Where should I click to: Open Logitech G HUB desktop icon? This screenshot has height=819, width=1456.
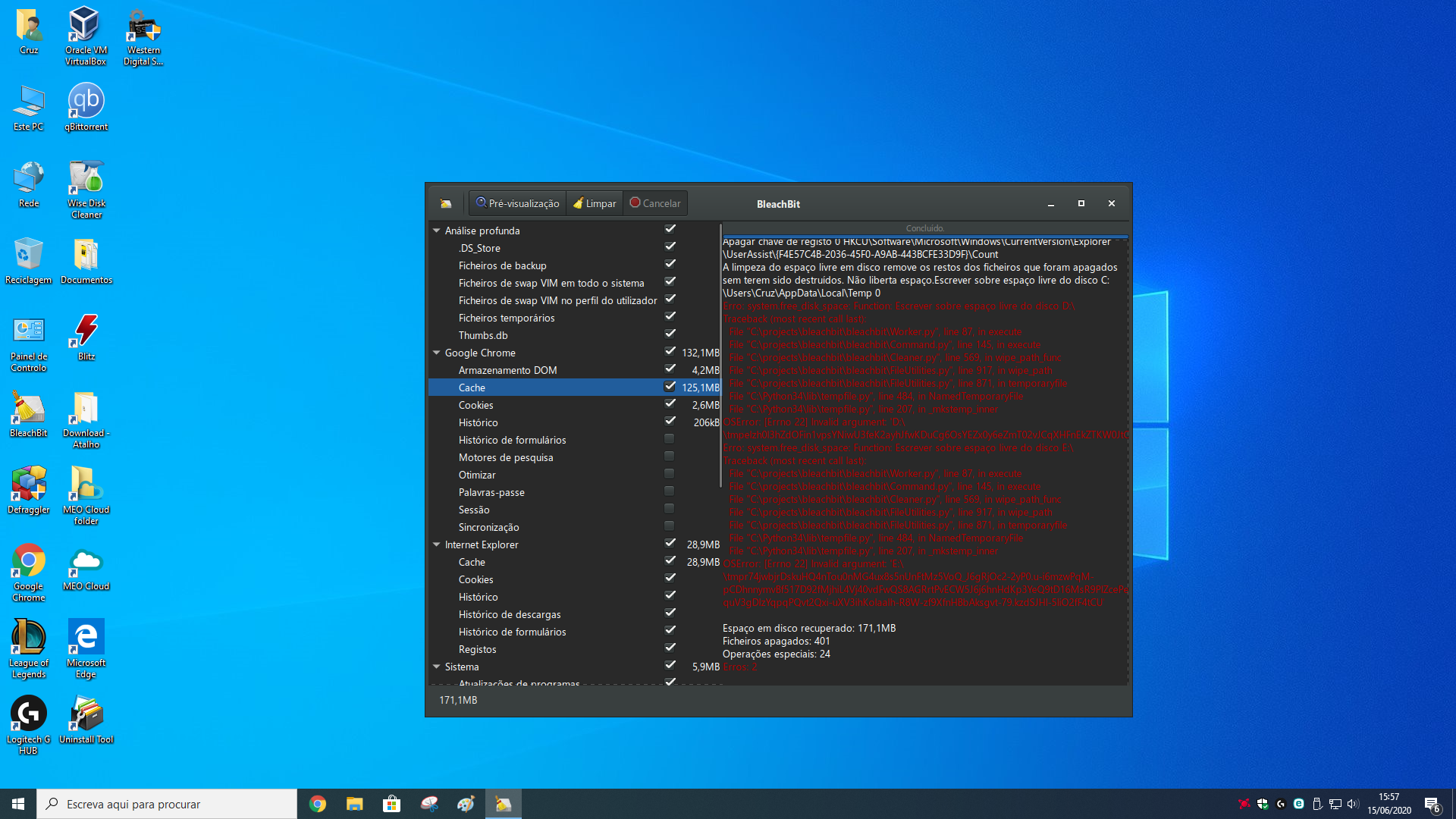29,725
